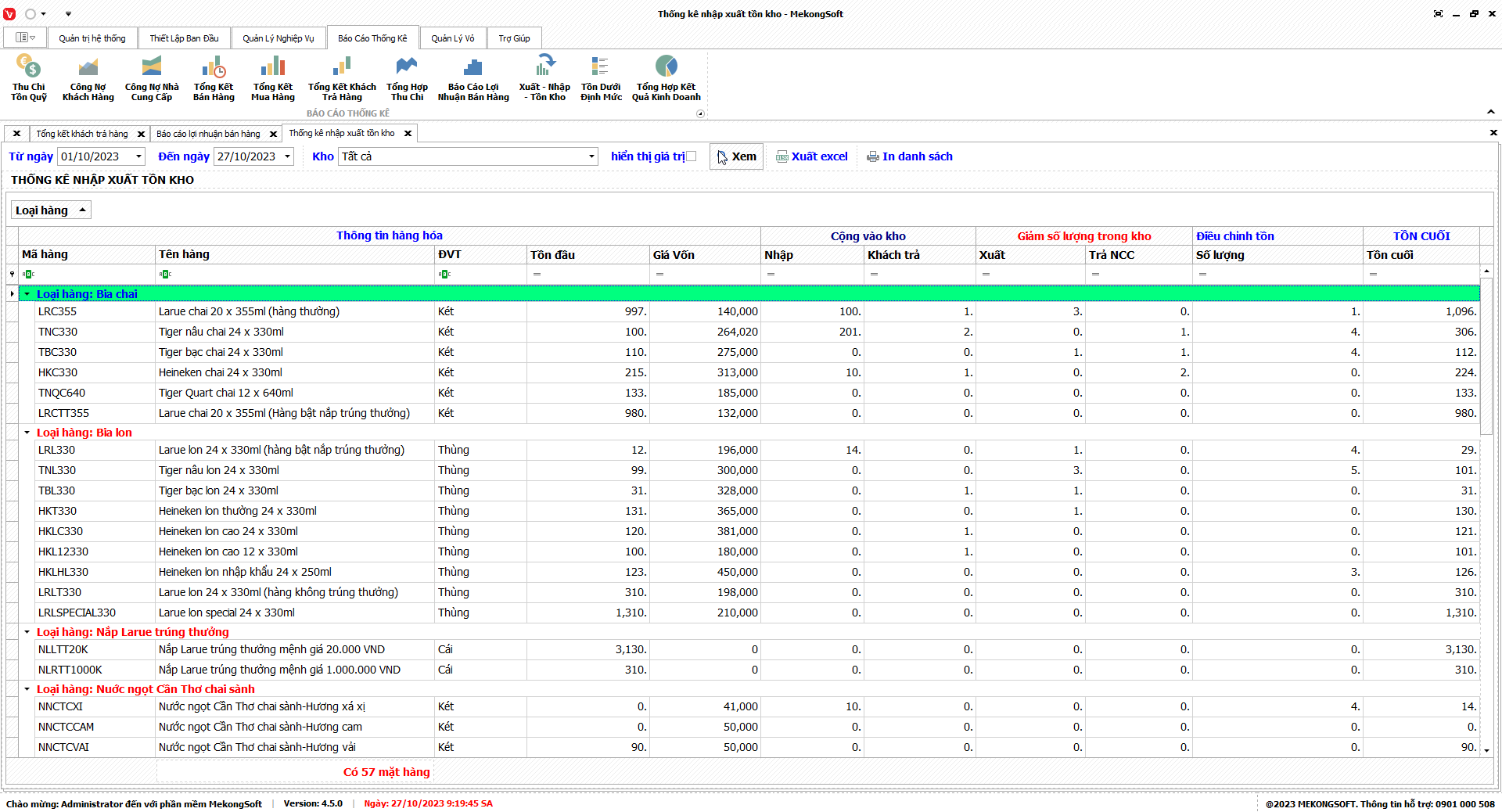Open Công Nợ Khách Hàng report
Image resolution: width=1502 pixels, height=812 pixels.
[x=88, y=78]
